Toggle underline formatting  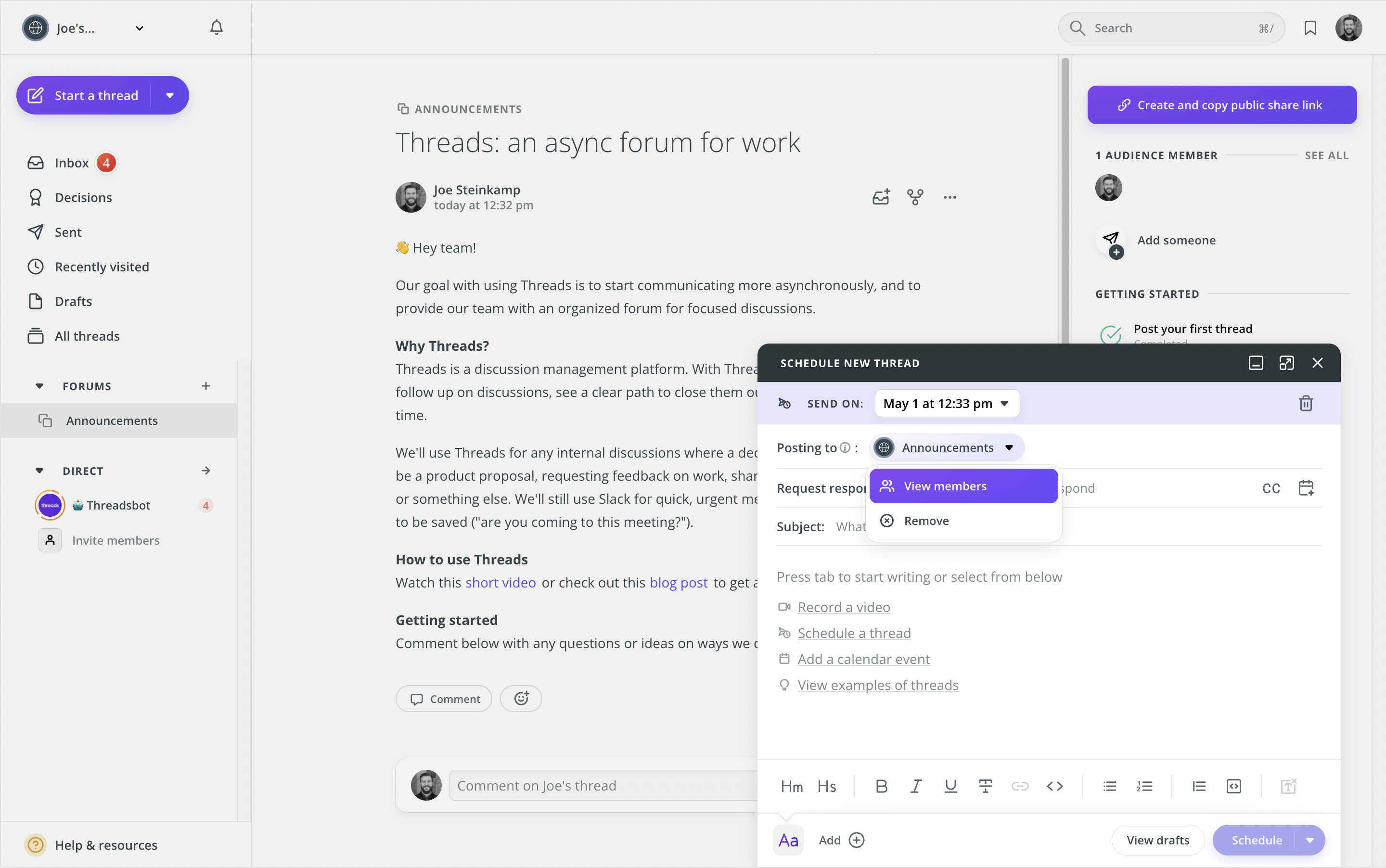(950, 786)
